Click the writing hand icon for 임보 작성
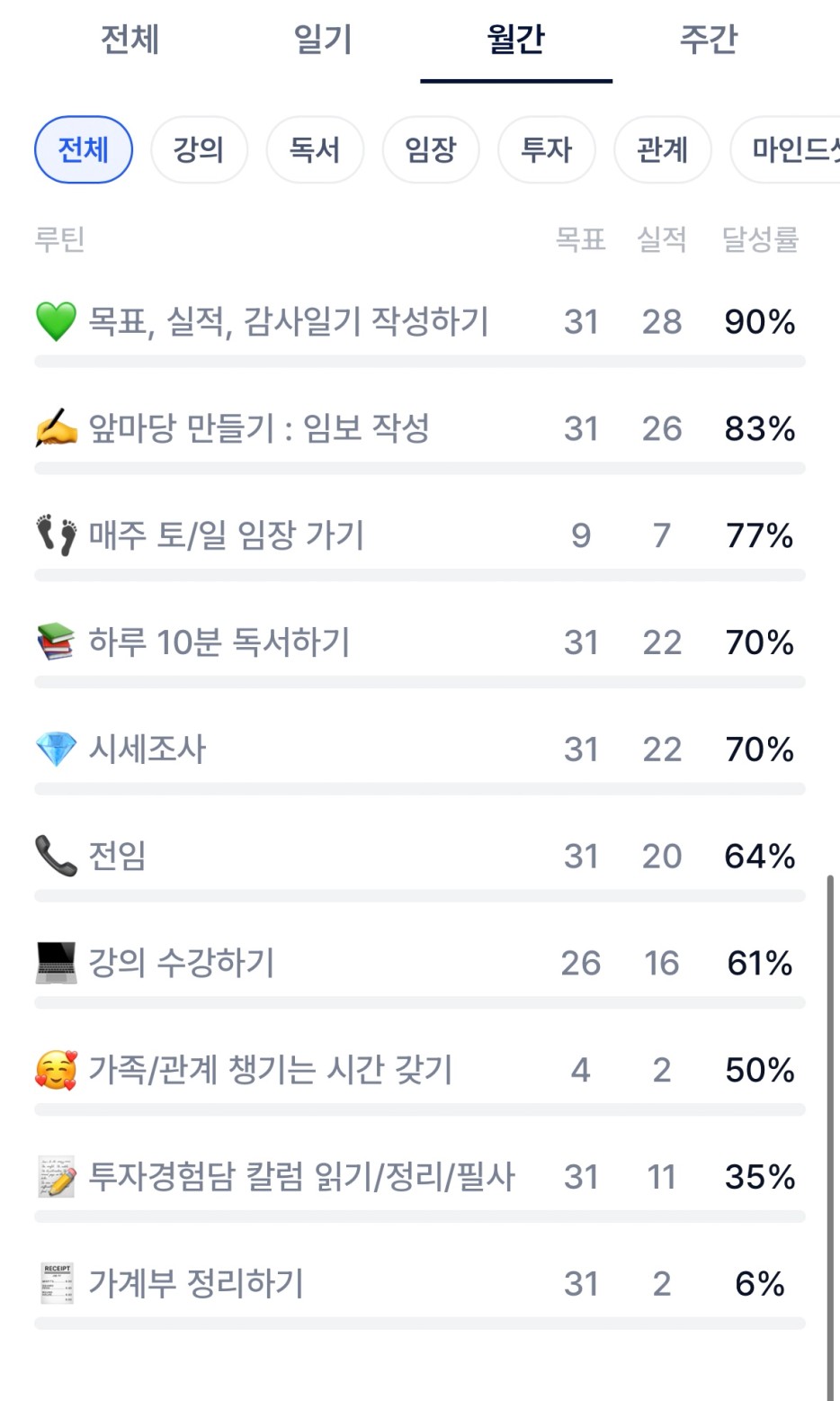The image size is (840, 1401). 56,429
